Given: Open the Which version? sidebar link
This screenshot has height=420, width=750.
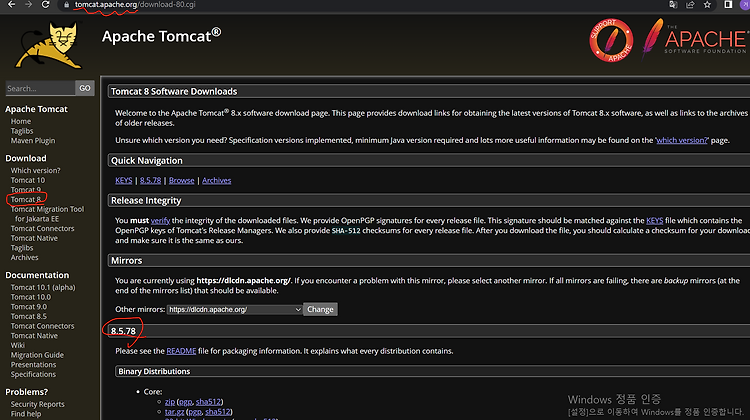Looking at the screenshot, I should (35, 170).
